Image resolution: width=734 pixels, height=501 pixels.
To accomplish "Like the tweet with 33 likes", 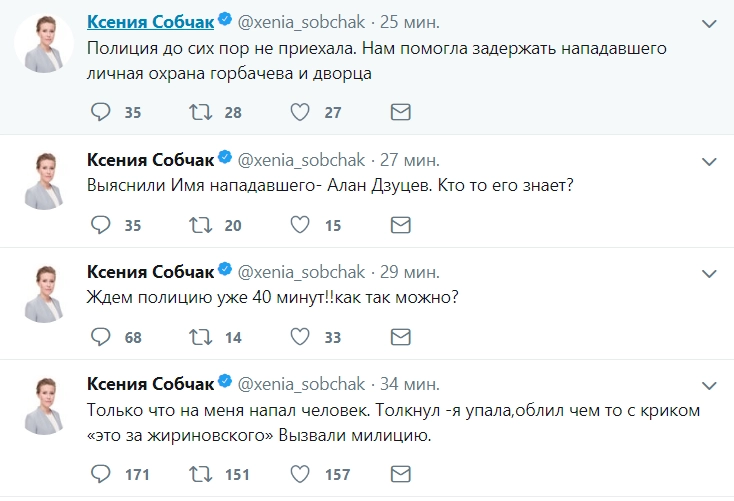I will 299,337.
